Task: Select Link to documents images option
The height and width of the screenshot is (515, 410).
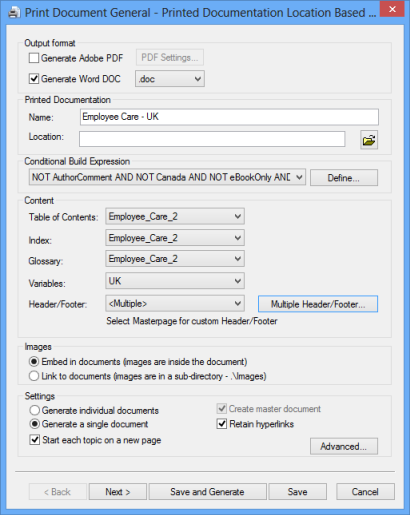Action: [x=34, y=376]
